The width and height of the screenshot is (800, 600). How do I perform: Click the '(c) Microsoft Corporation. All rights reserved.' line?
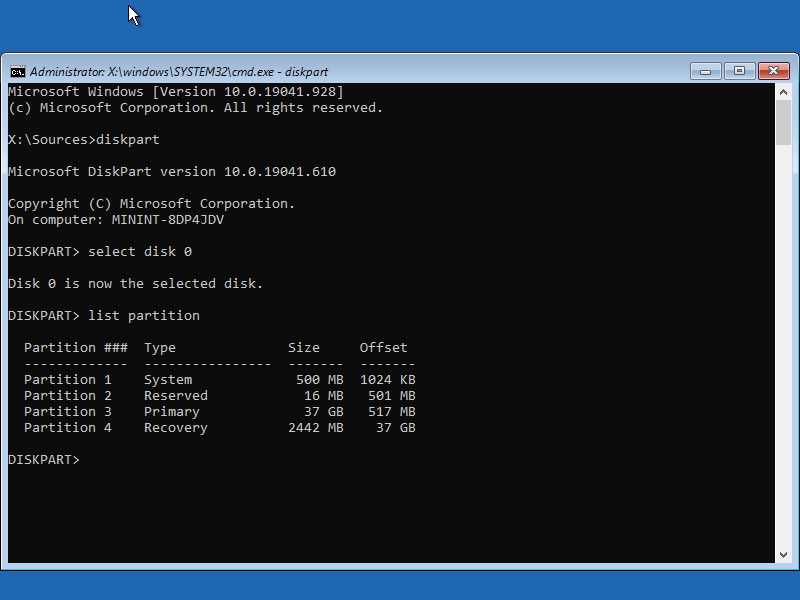click(x=195, y=108)
